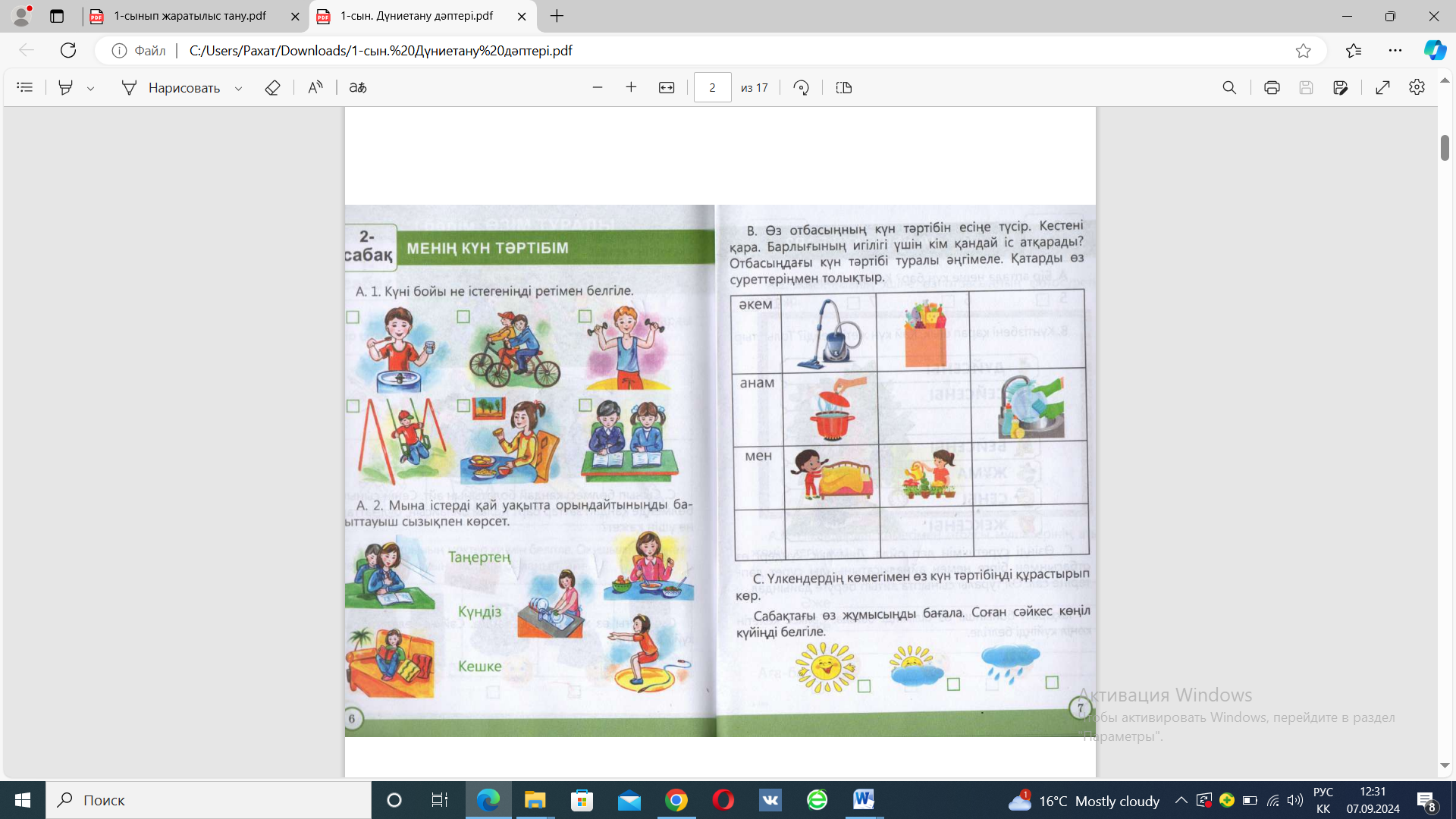Tick the box above swing picture

353,406
